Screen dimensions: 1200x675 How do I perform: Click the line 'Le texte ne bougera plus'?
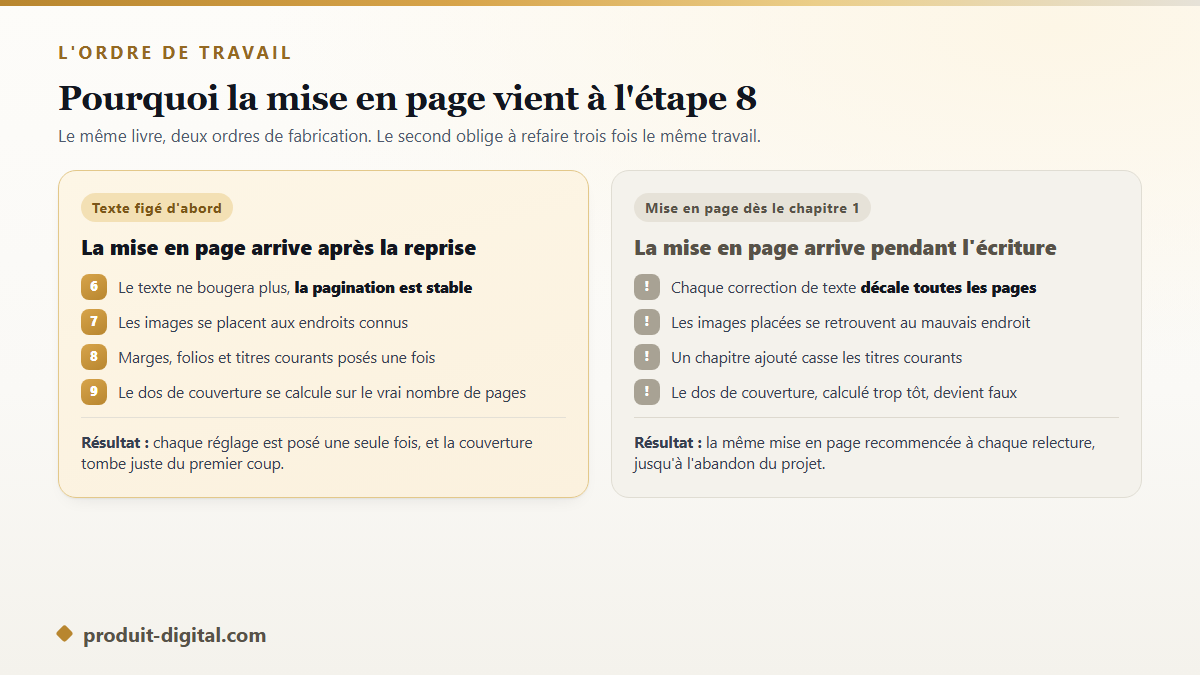[x=295, y=288]
